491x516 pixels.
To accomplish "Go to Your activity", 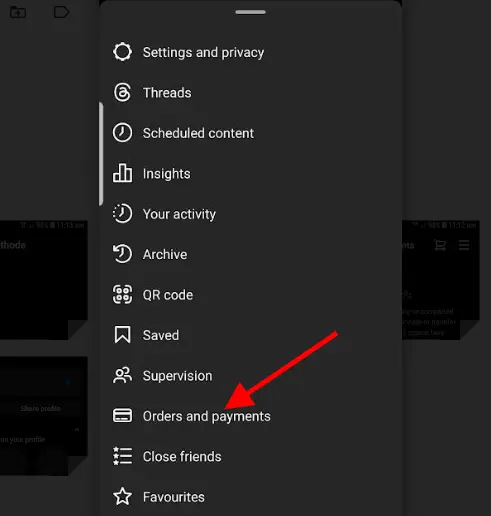I will (179, 214).
